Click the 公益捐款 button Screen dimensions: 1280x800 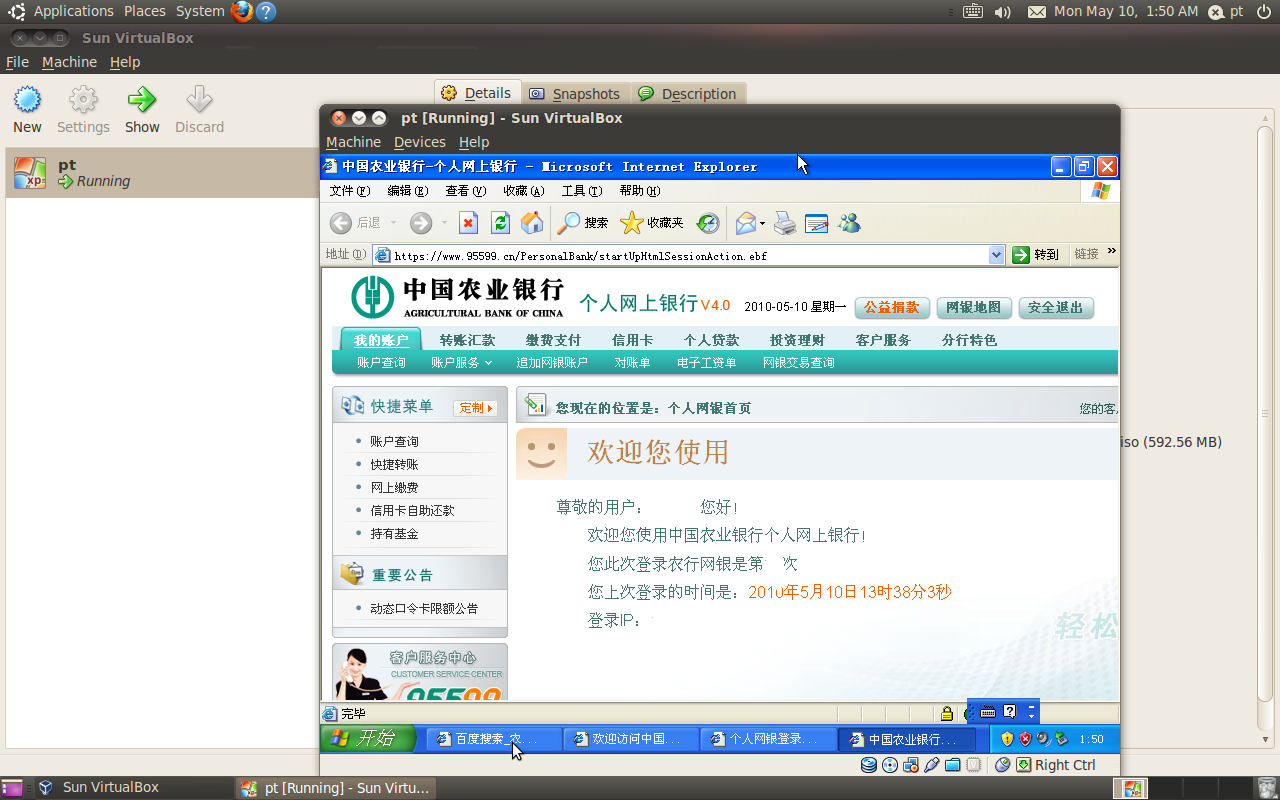892,307
